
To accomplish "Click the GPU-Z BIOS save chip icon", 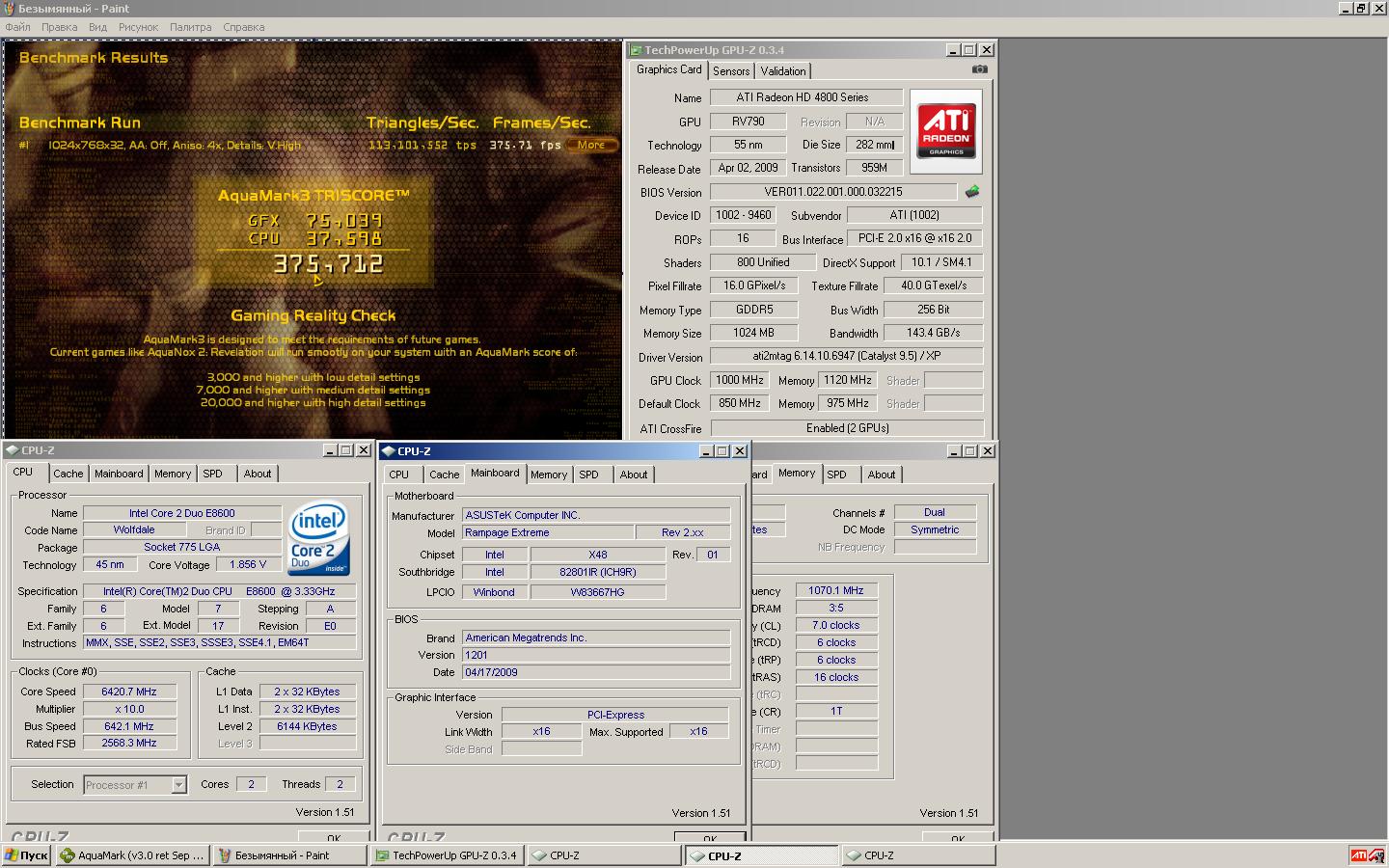I will (972, 192).
